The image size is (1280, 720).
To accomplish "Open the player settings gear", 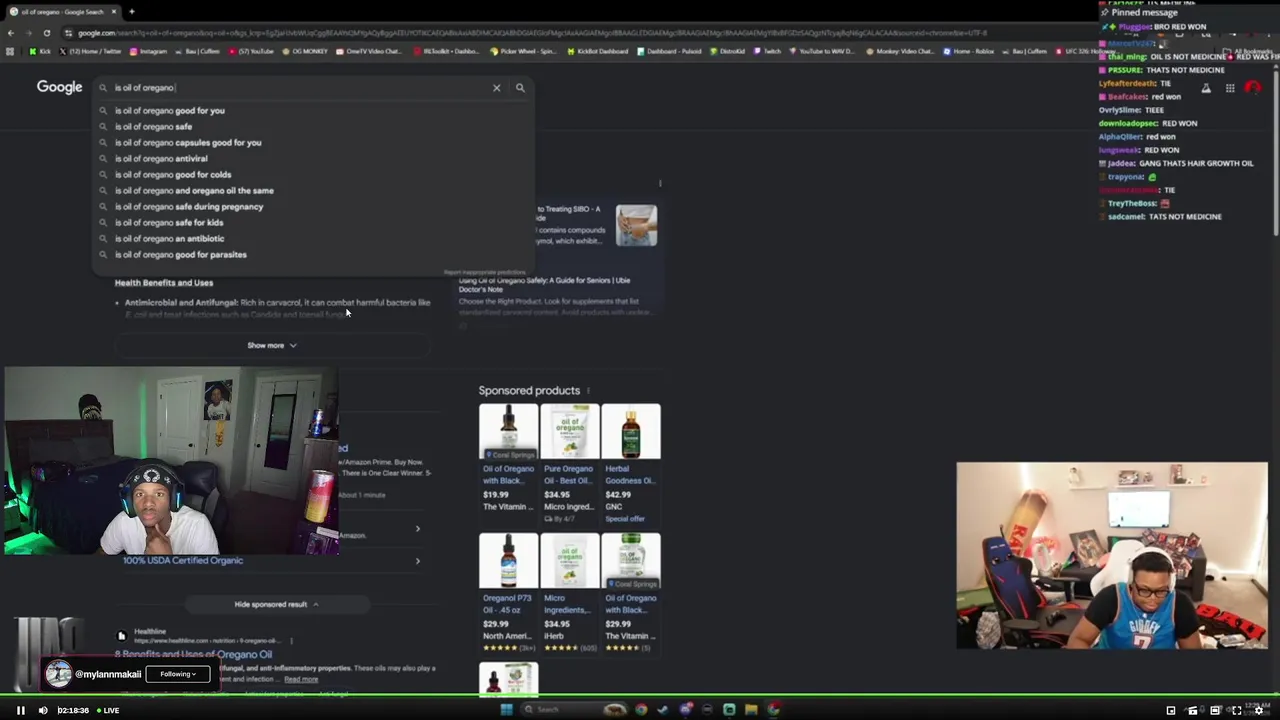I will coord(1259,711).
